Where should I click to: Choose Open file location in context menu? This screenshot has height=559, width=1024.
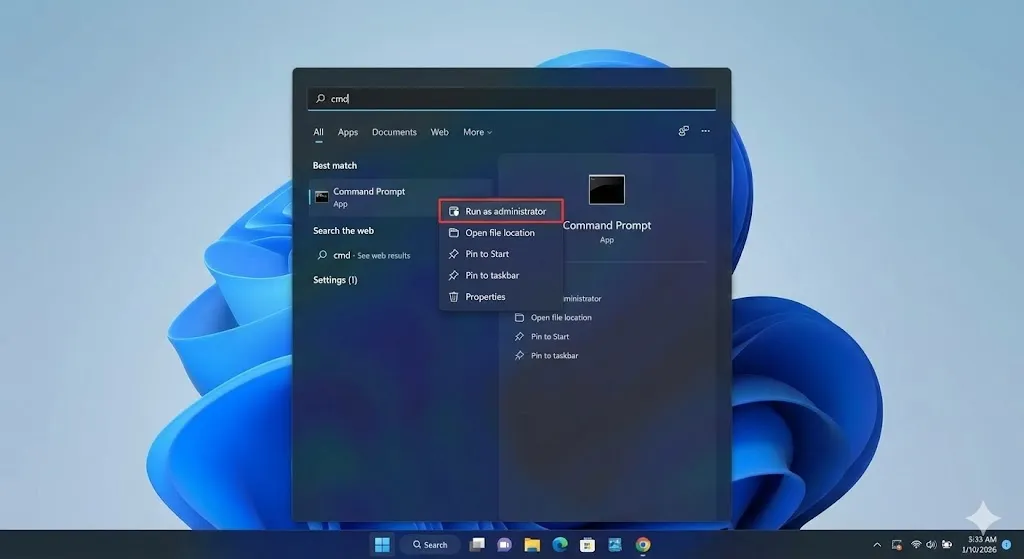coord(501,233)
